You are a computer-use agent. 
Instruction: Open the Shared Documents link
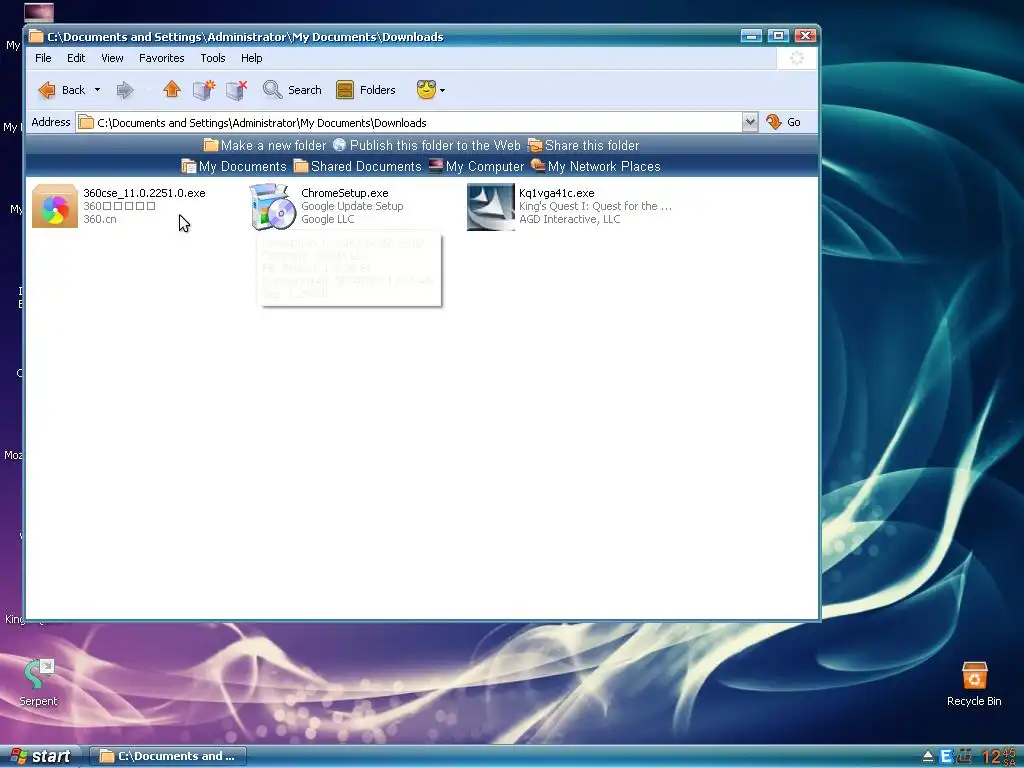(x=358, y=167)
